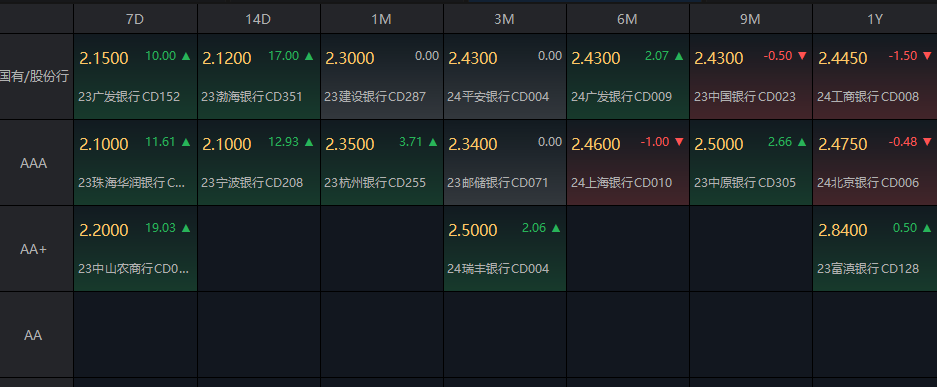937x387 pixels.
Task: Click empty AA row 6M cell
Action: coord(628,335)
